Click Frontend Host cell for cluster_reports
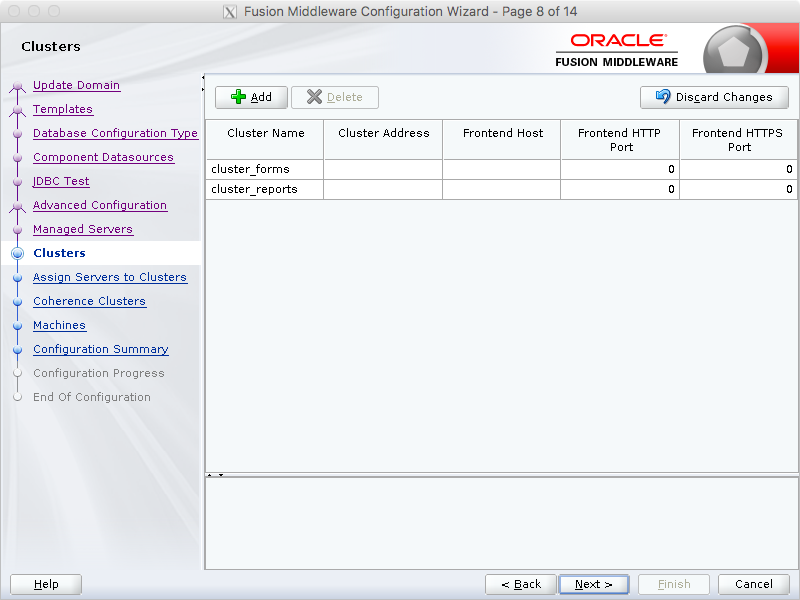The width and height of the screenshot is (800, 600). pyautogui.click(x=502, y=189)
